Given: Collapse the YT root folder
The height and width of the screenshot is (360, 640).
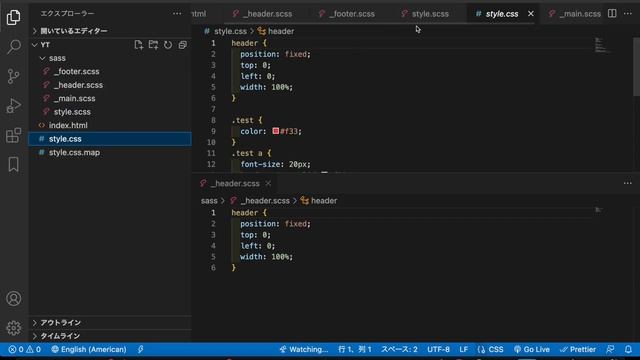Looking at the screenshot, I should 45,45.
